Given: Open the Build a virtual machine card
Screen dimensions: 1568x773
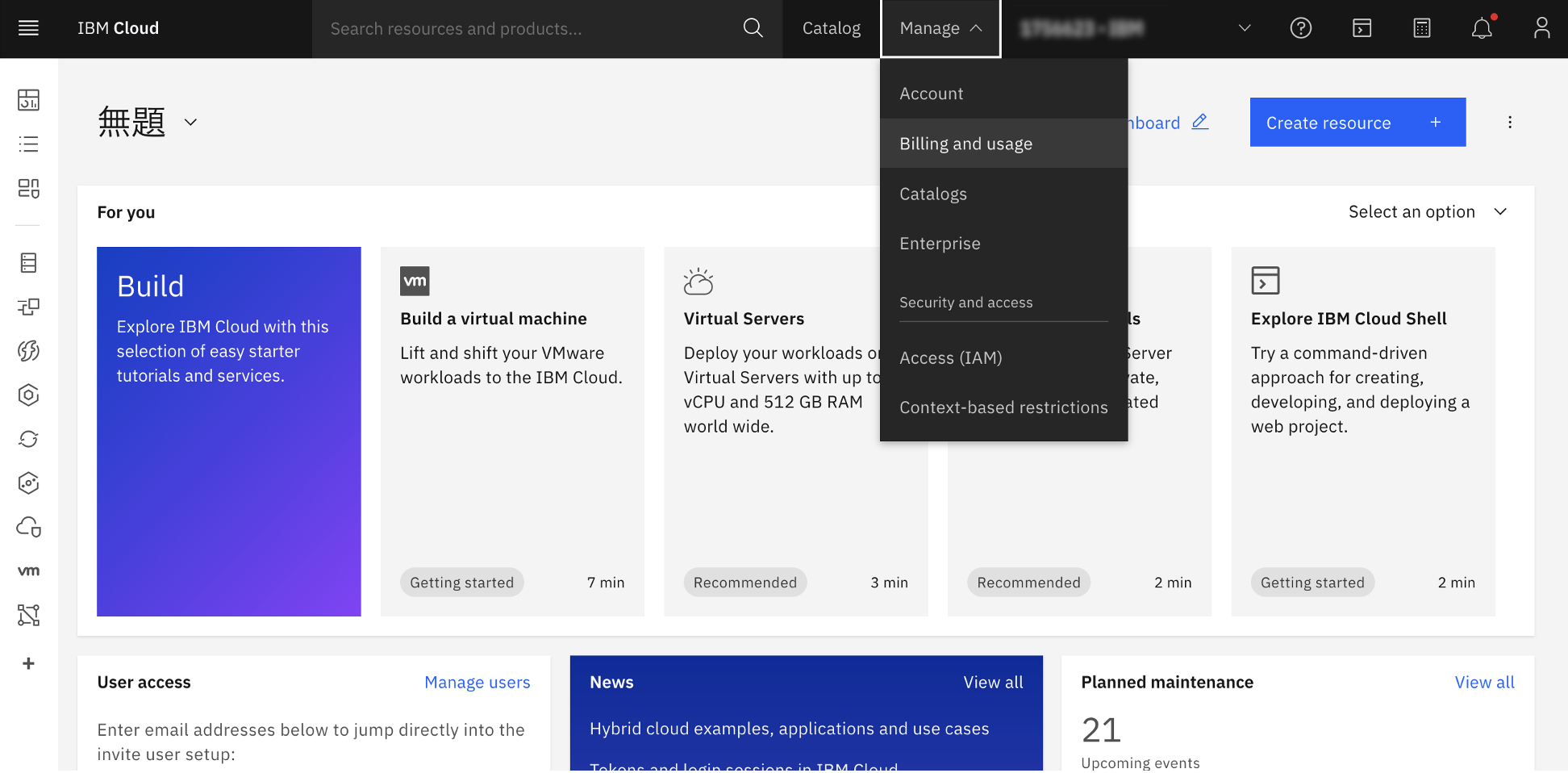Looking at the screenshot, I should point(512,432).
